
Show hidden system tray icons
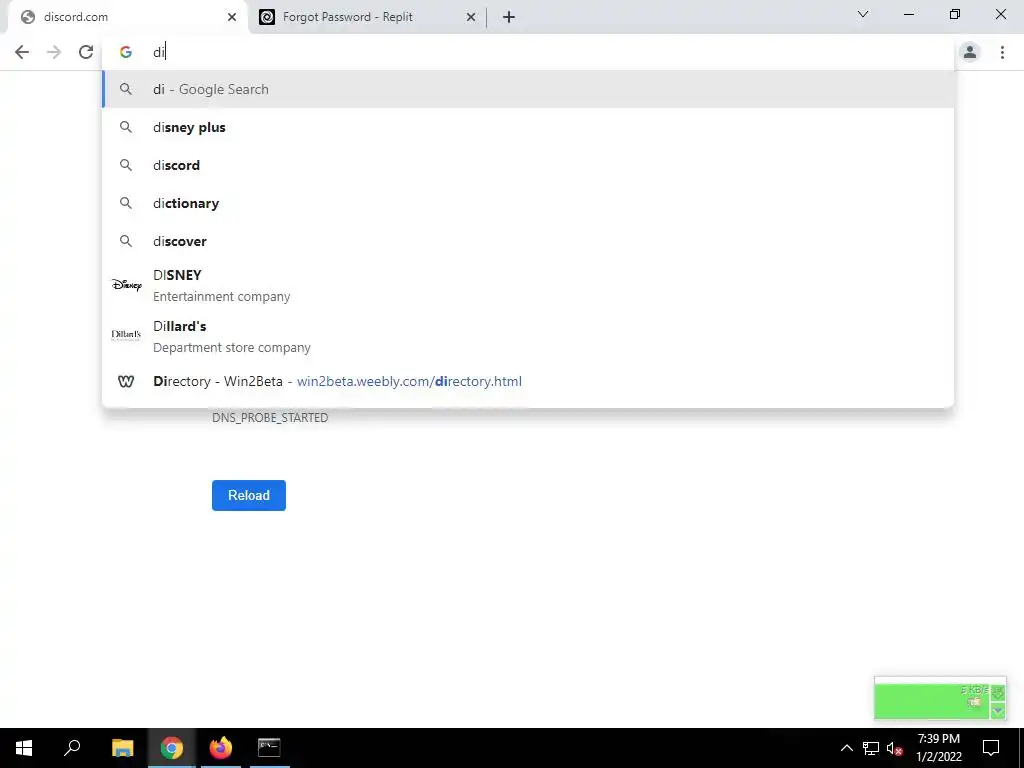[x=846, y=748]
